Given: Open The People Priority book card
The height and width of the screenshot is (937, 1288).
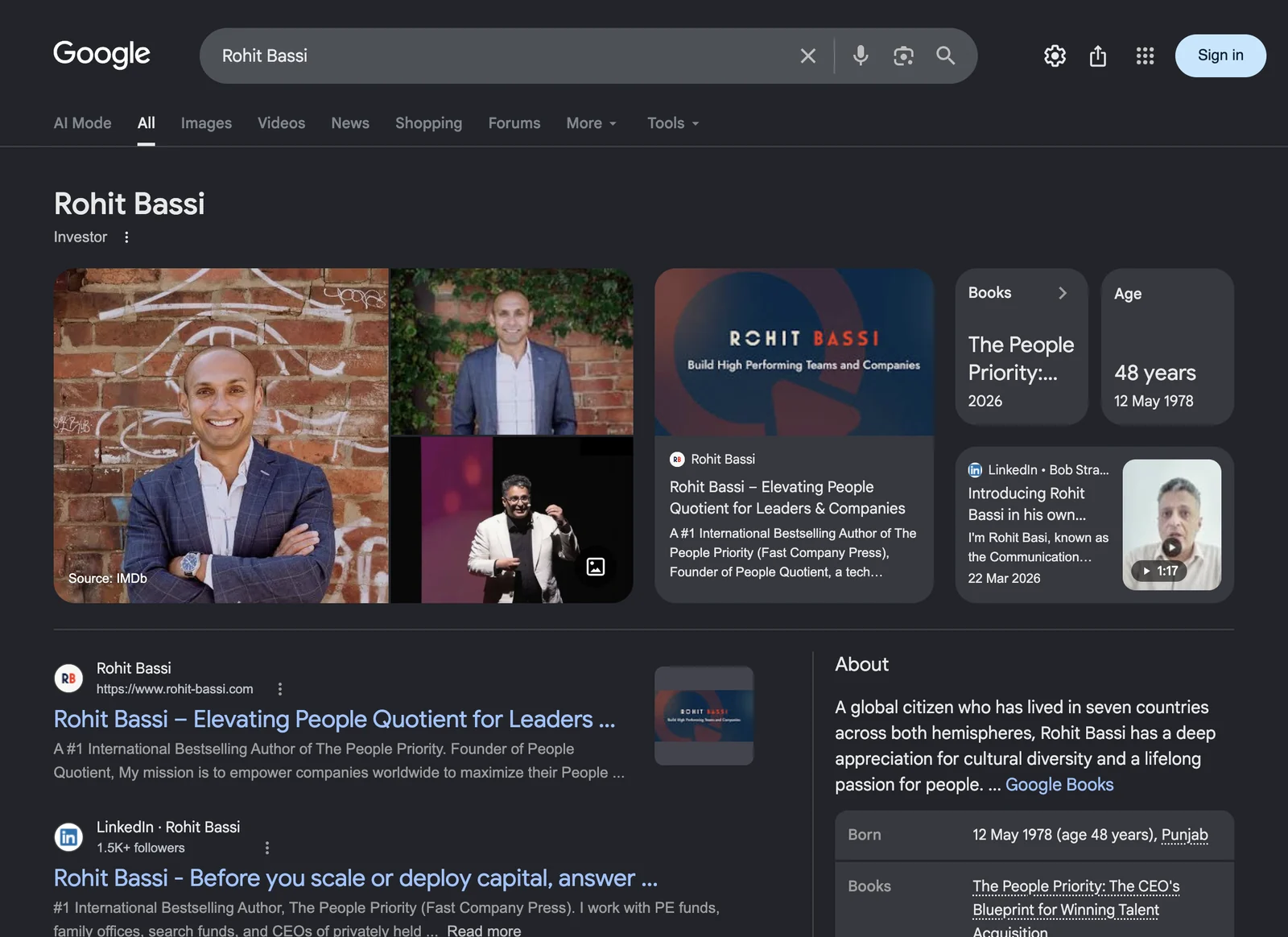Looking at the screenshot, I should pyautogui.click(x=1022, y=346).
